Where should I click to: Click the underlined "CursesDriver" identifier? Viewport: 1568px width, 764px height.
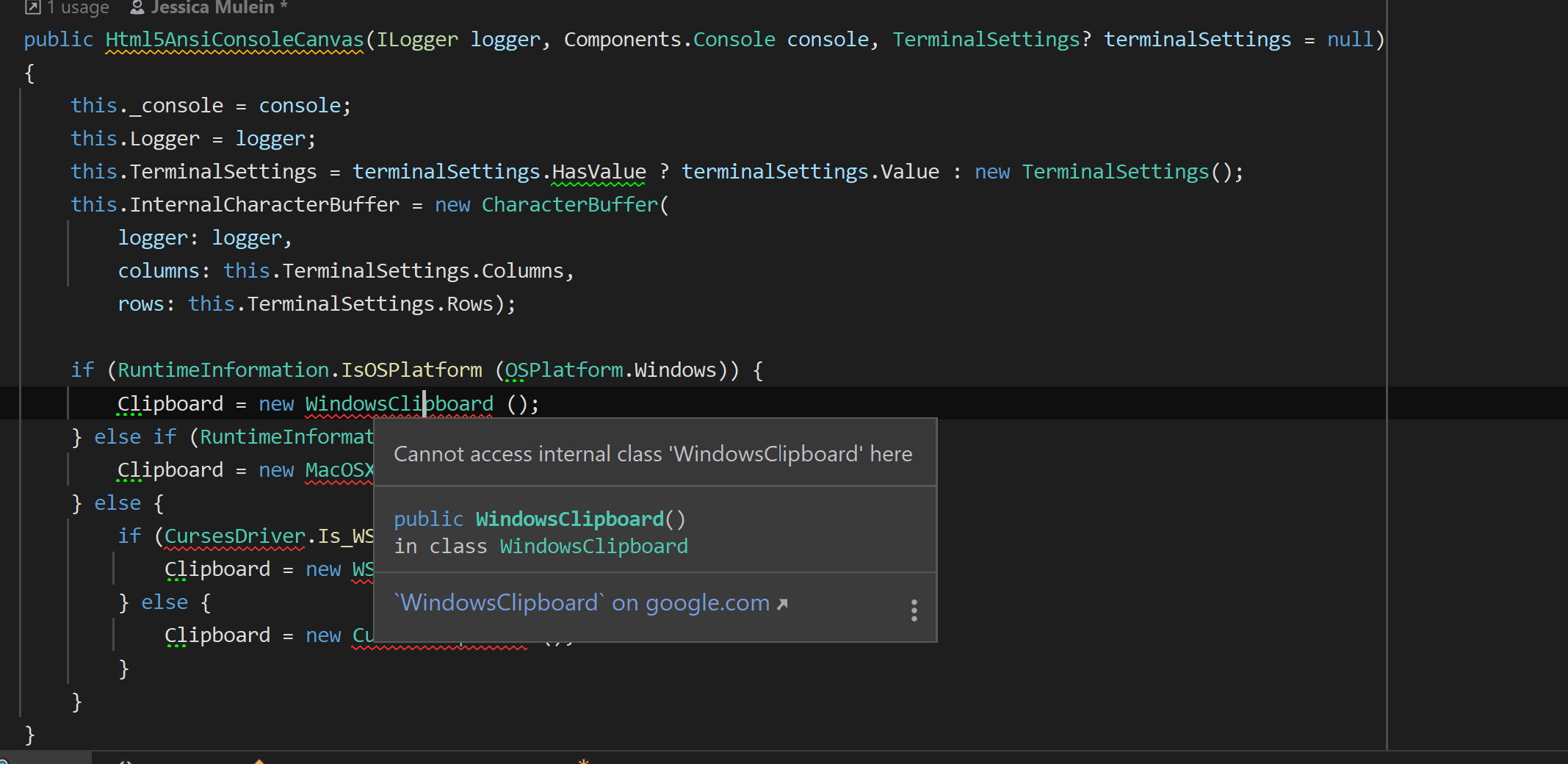point(235,536)
